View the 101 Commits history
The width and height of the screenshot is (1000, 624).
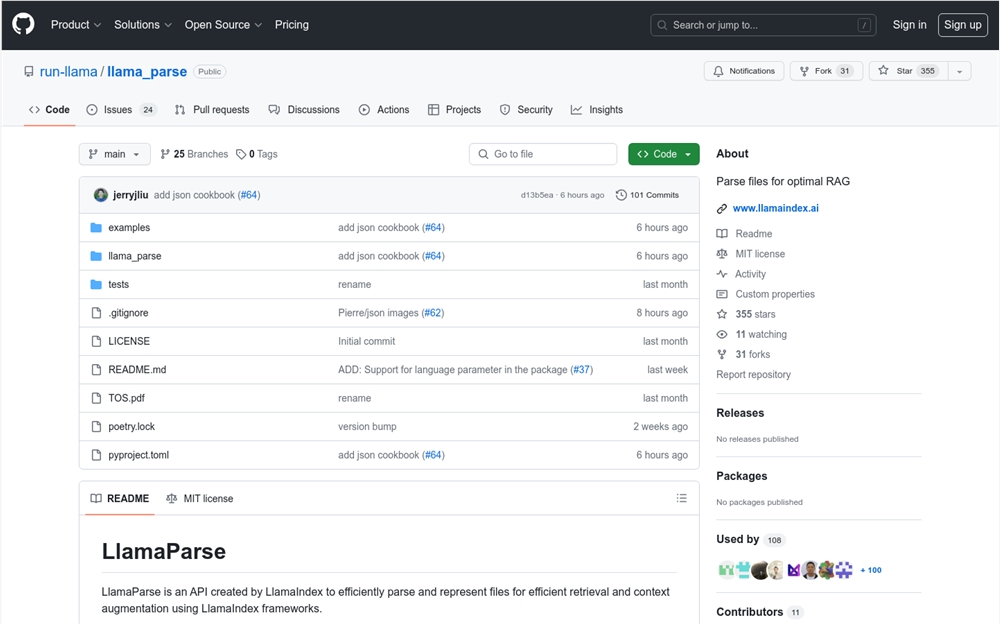647,195
